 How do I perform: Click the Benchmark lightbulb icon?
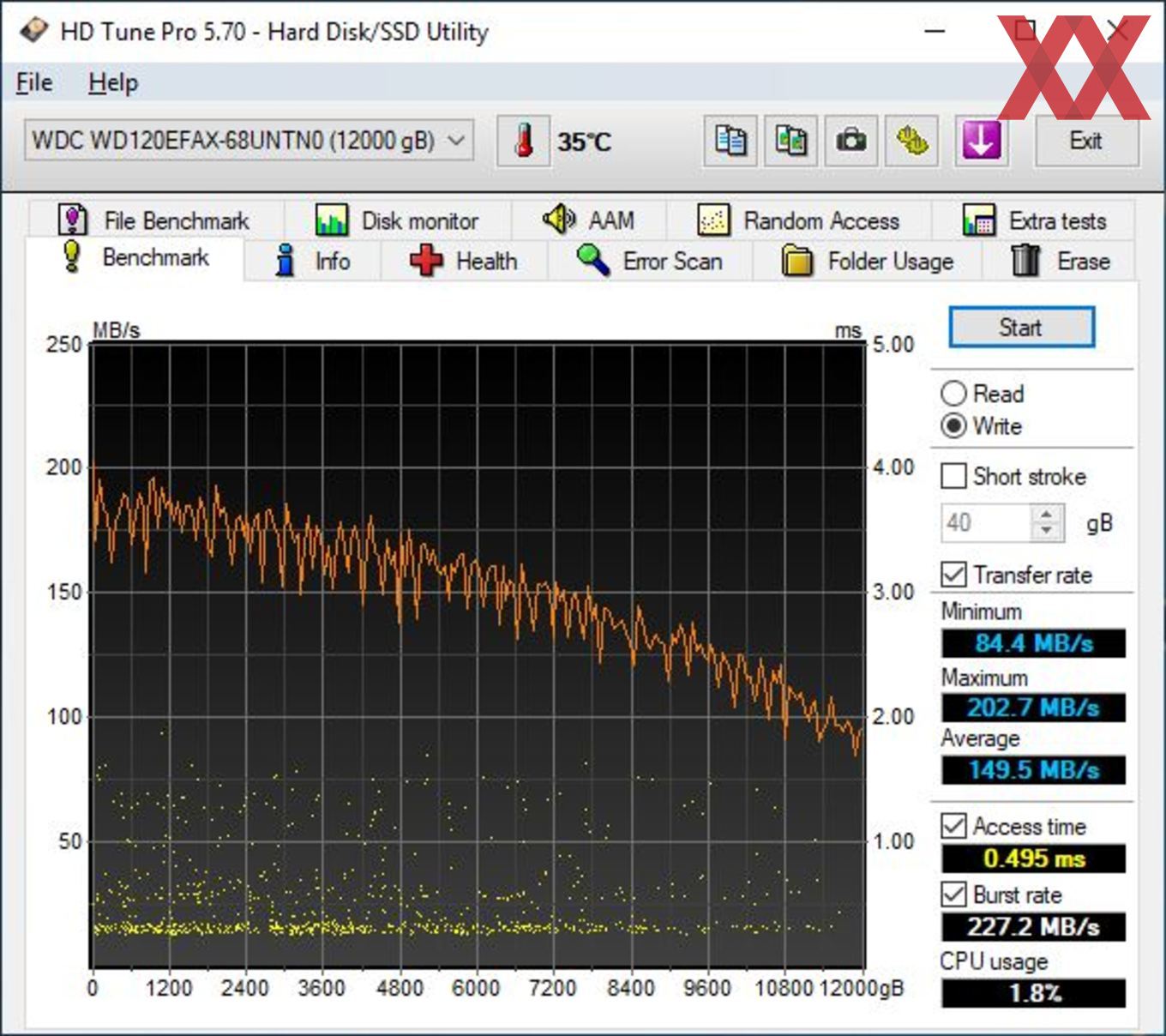coord(73,257)
